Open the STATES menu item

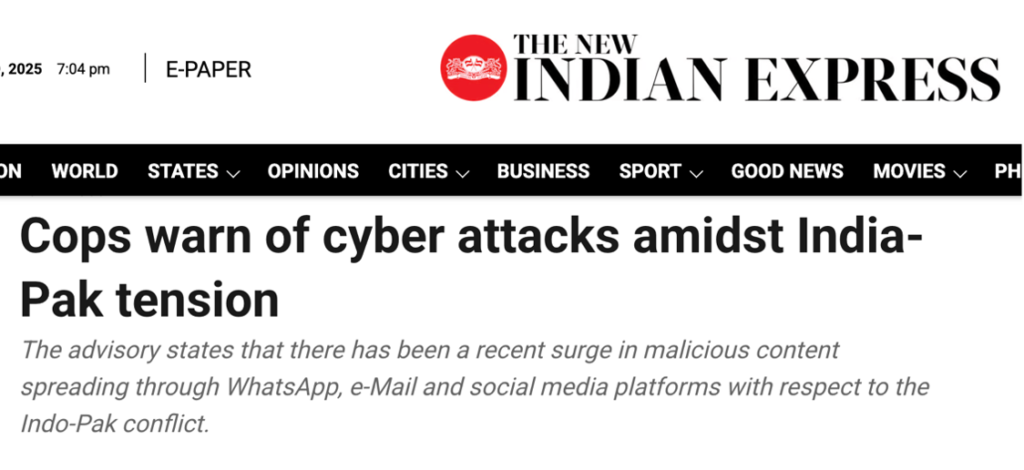(183, 171)
